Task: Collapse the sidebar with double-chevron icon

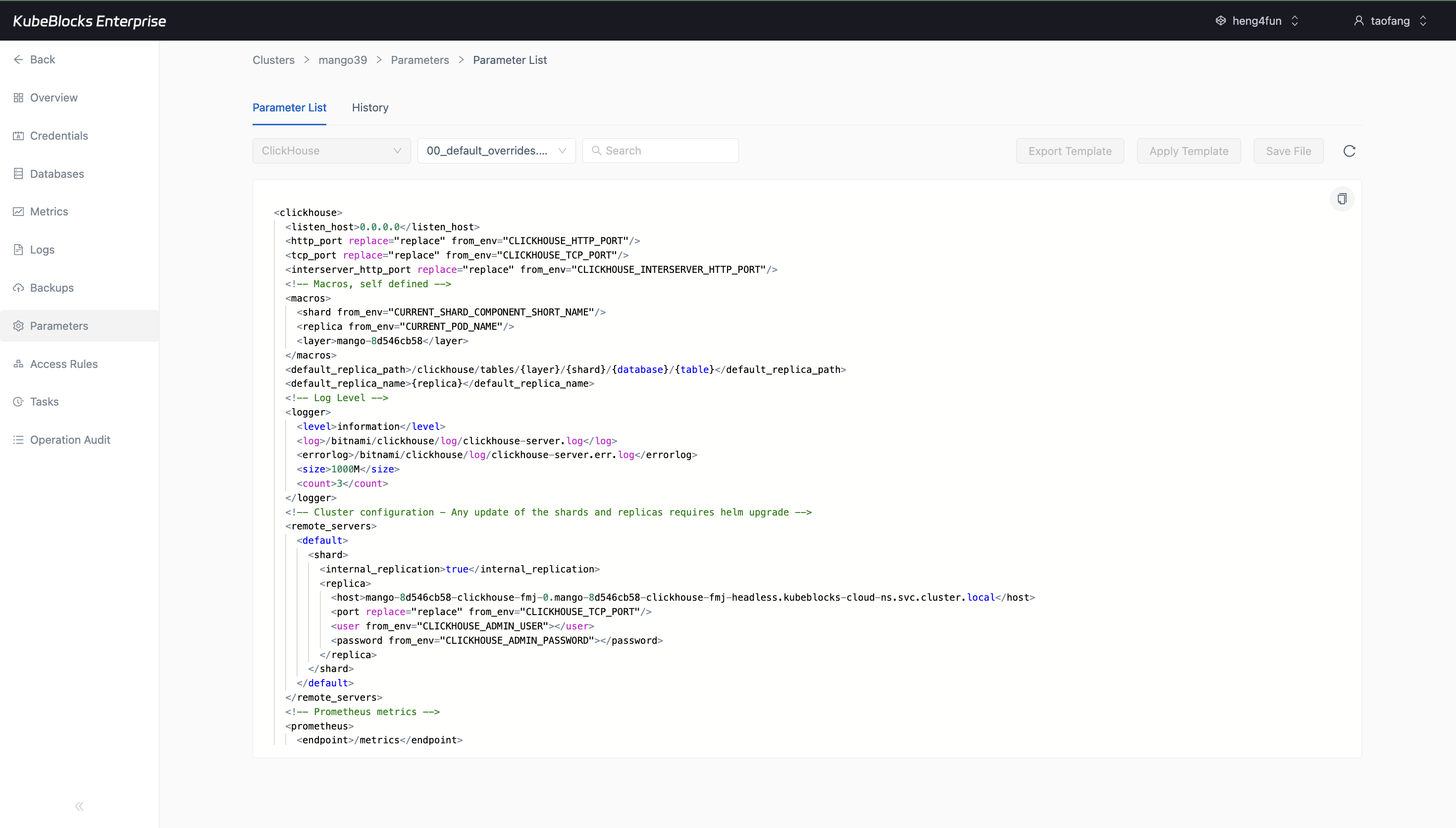Action: pos(79,806)
